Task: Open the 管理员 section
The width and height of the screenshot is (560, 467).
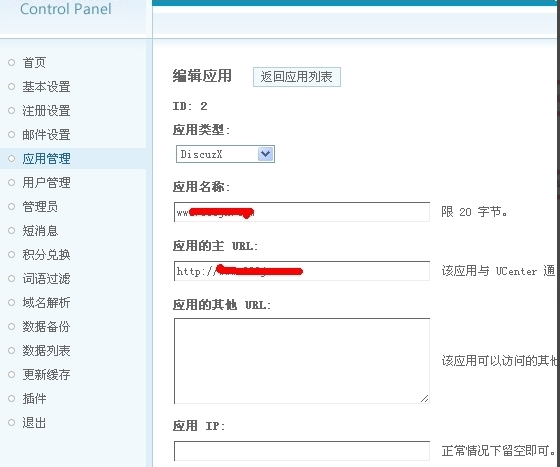Action: click(x=40, y=206)
